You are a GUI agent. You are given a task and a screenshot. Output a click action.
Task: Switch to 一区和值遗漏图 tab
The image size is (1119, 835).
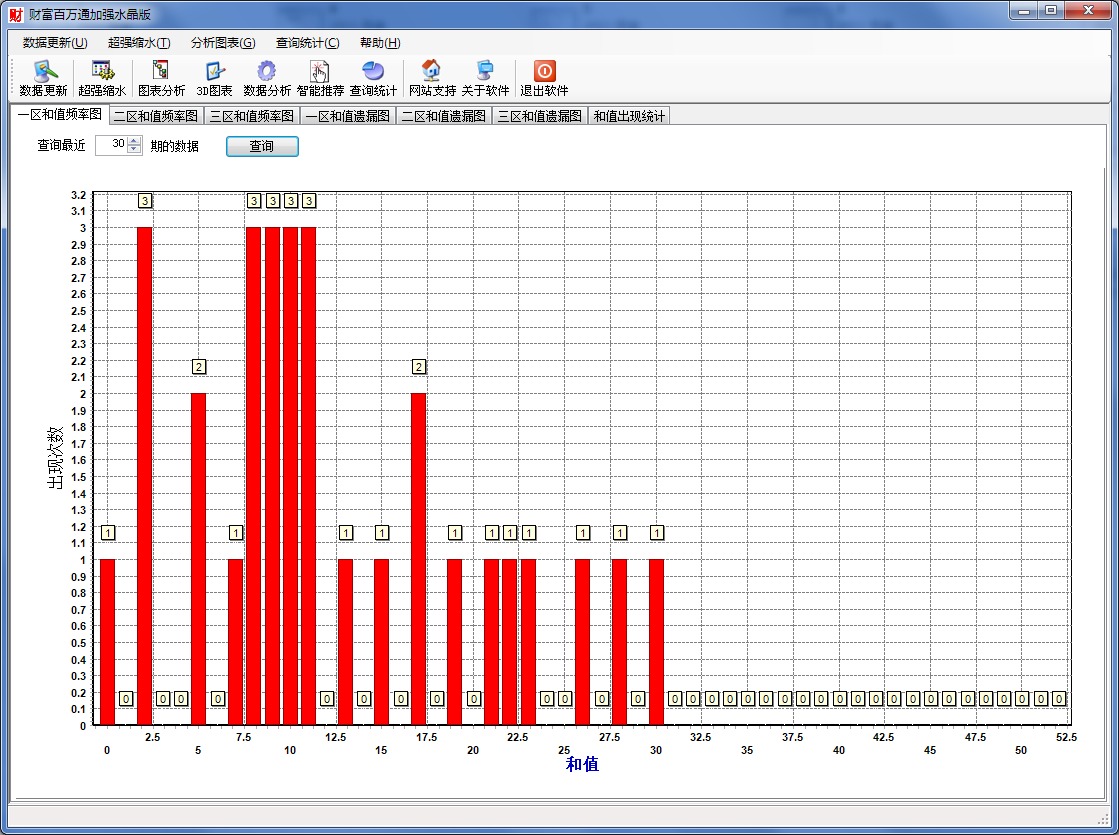pos(348,116)
